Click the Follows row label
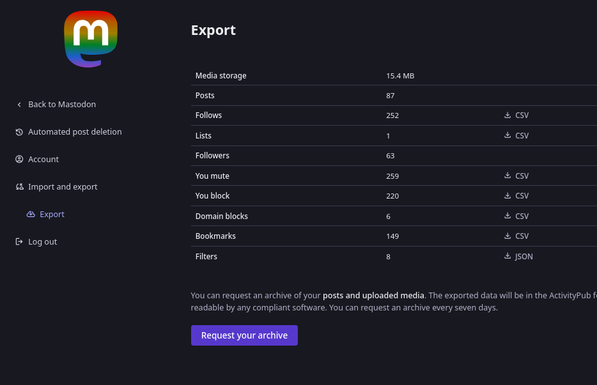Image resolution: width=597 pixels, height=385 pixels. [209, 115]
